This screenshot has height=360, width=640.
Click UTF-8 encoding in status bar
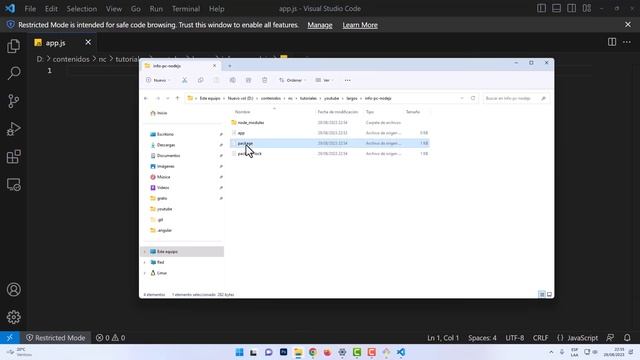pyautogui.click(x=515, y=338)
